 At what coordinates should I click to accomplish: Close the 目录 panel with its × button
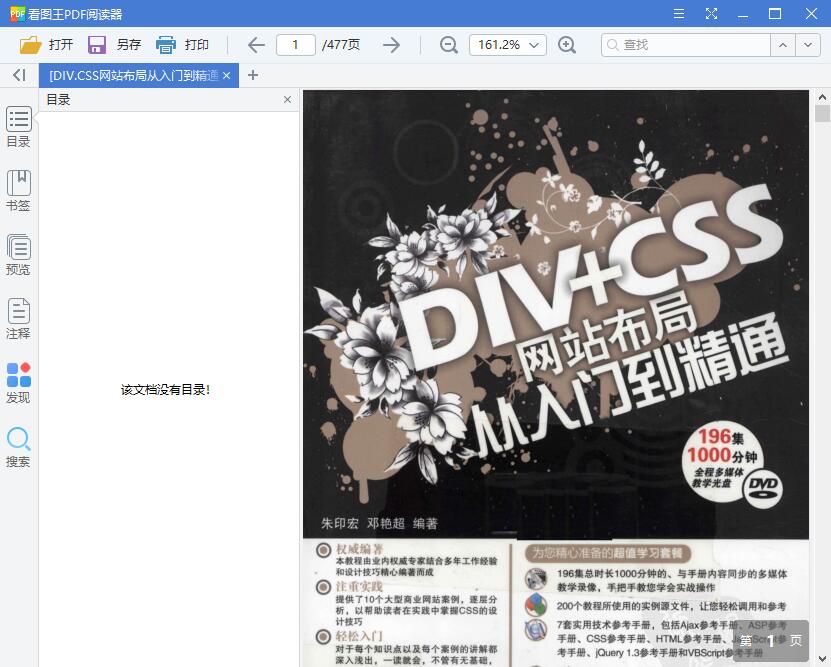pos(287,99)
